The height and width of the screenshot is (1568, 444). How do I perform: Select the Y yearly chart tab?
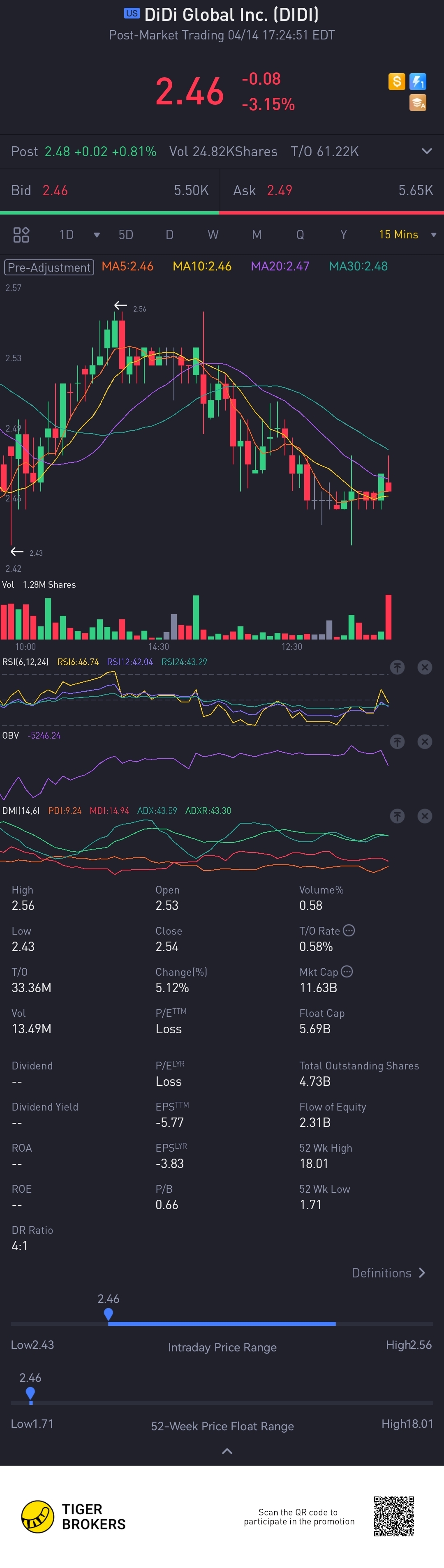[344, 234]
